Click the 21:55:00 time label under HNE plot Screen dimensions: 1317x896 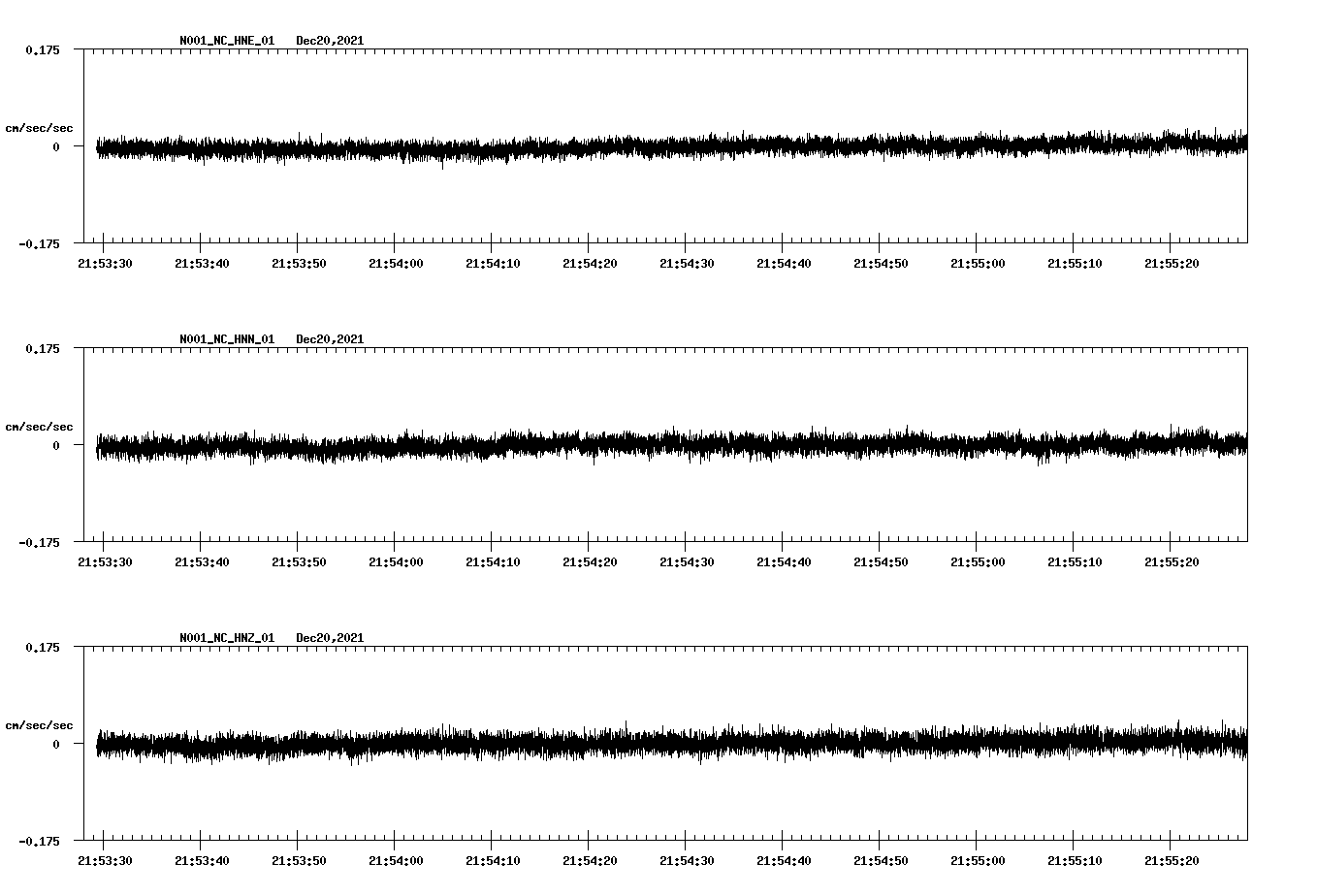pos(978,264)
